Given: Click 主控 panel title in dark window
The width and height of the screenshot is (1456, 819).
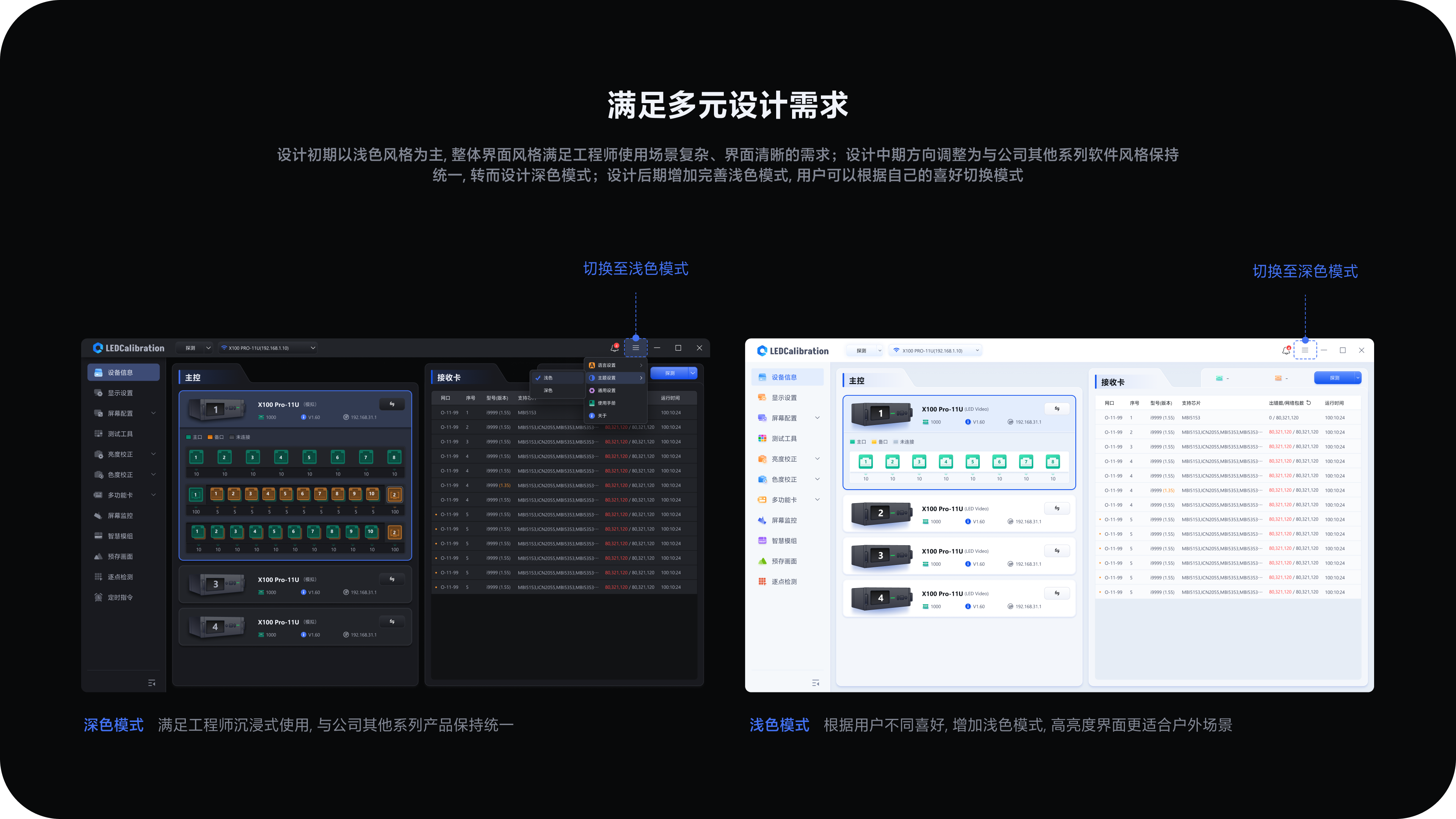Looking at the screenshot, I should (x=193, y=378).
